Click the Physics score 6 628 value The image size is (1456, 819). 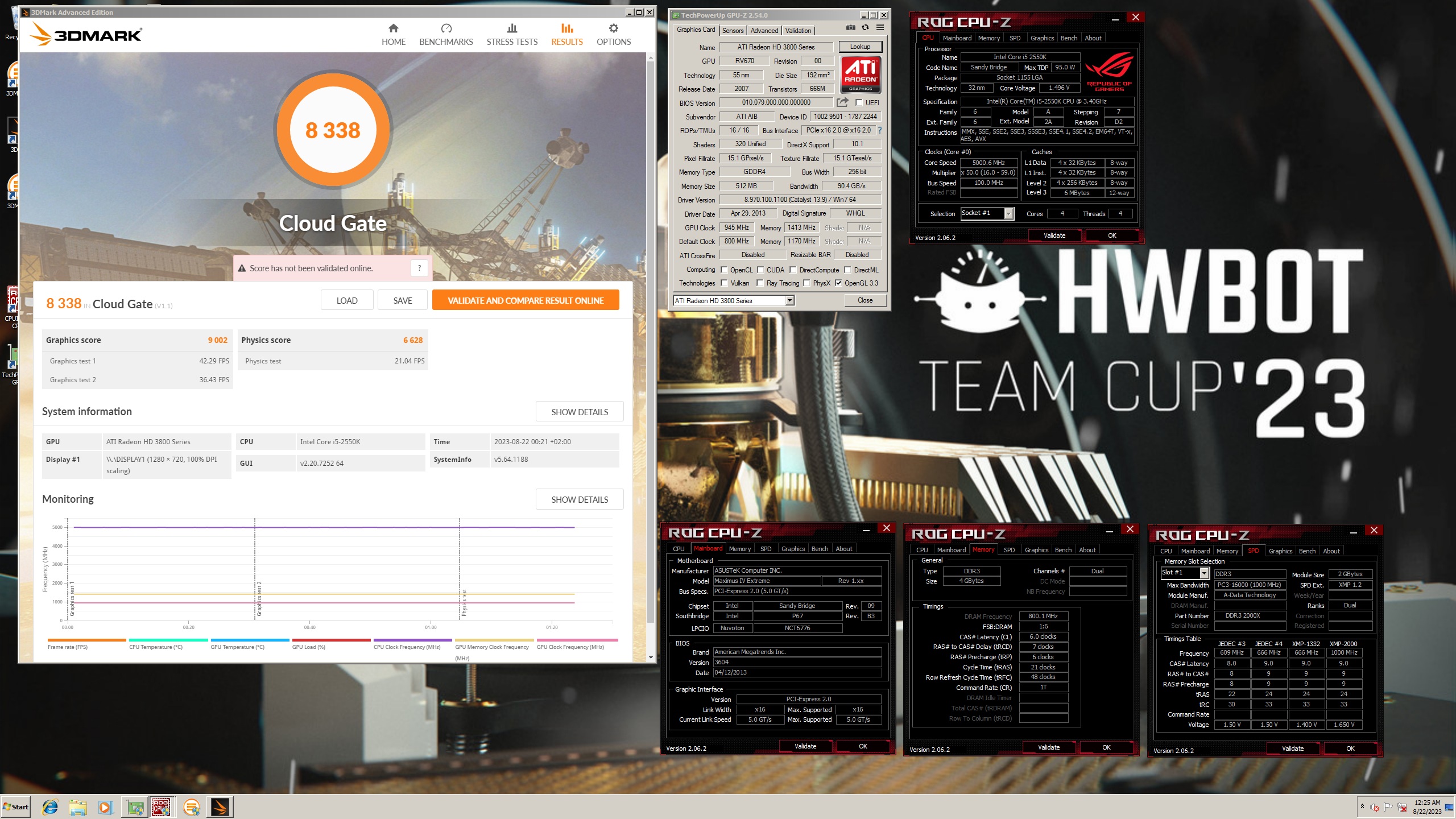pyautogui.click(x=413, y=340)
